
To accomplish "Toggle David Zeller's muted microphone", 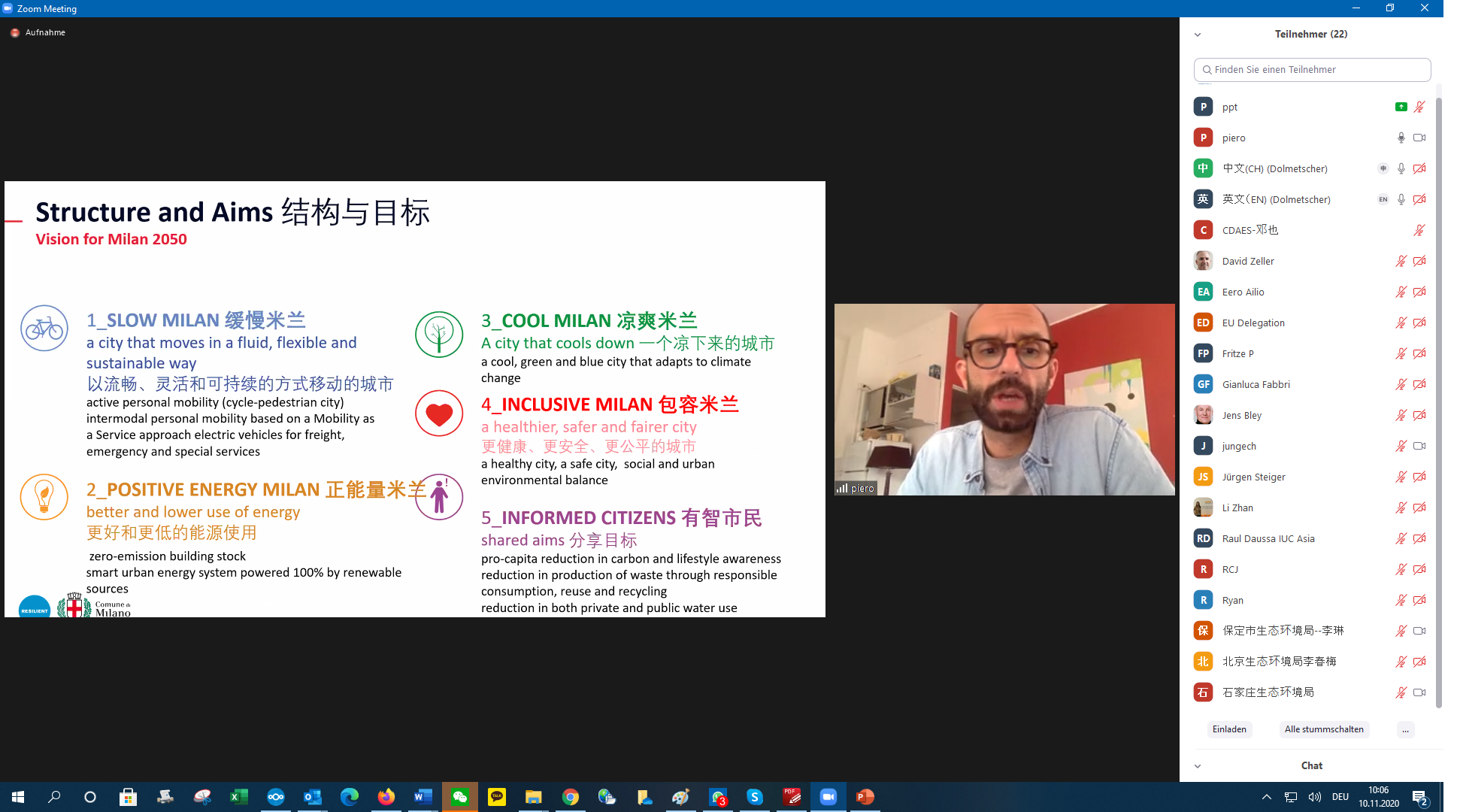I will (1401, 261).
